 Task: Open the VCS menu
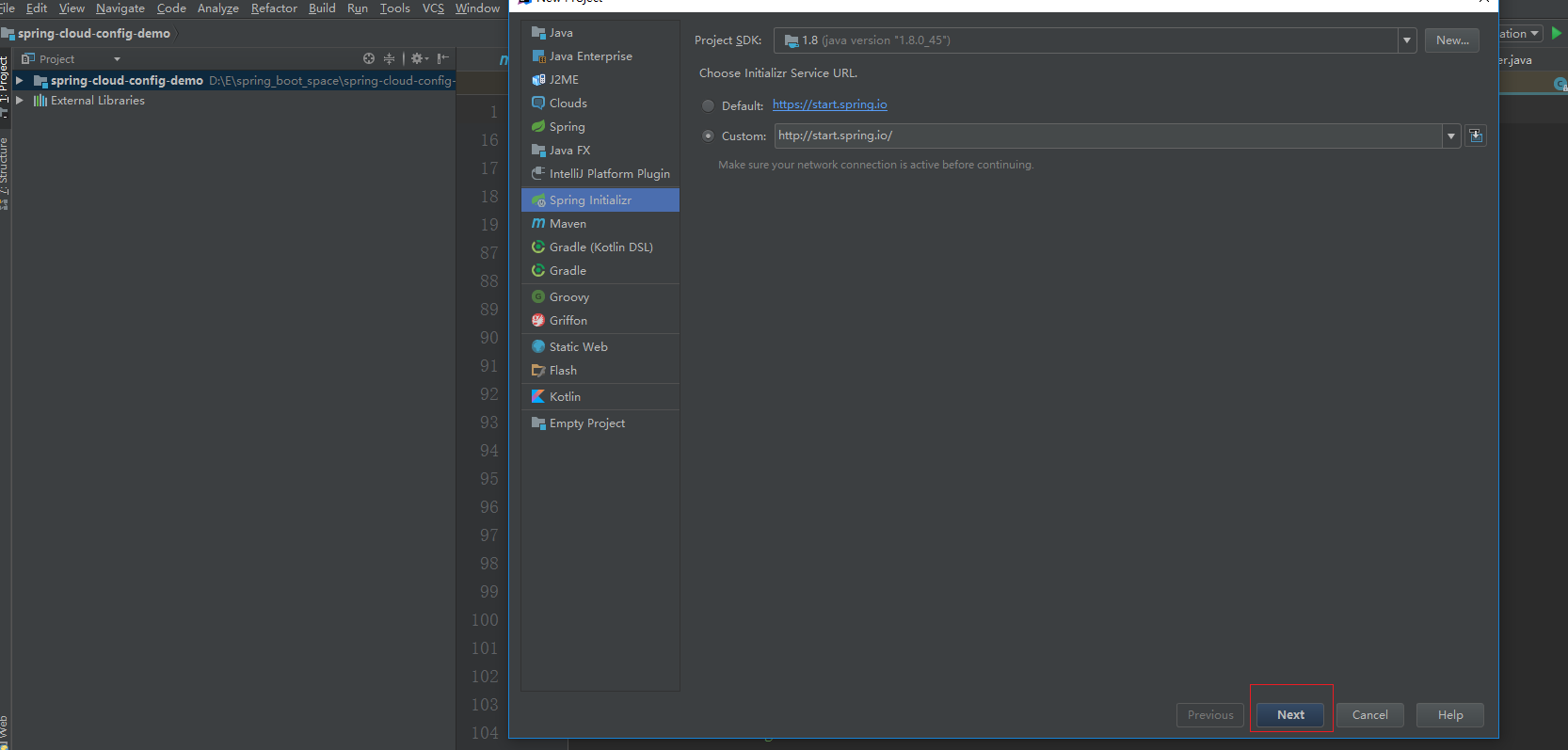click(433, 8)
